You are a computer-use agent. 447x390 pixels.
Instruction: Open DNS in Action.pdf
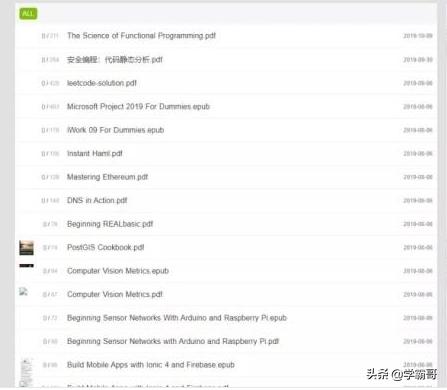(97, 200)
